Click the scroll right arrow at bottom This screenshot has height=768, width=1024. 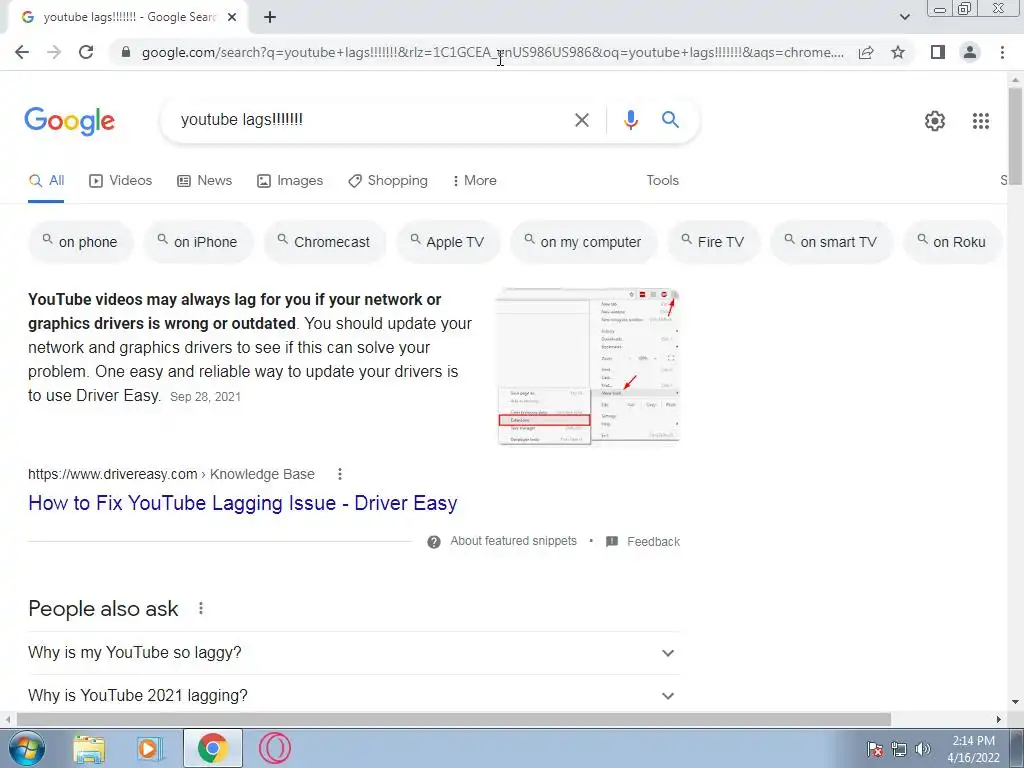pyautogui.click(x=999, y=719)
